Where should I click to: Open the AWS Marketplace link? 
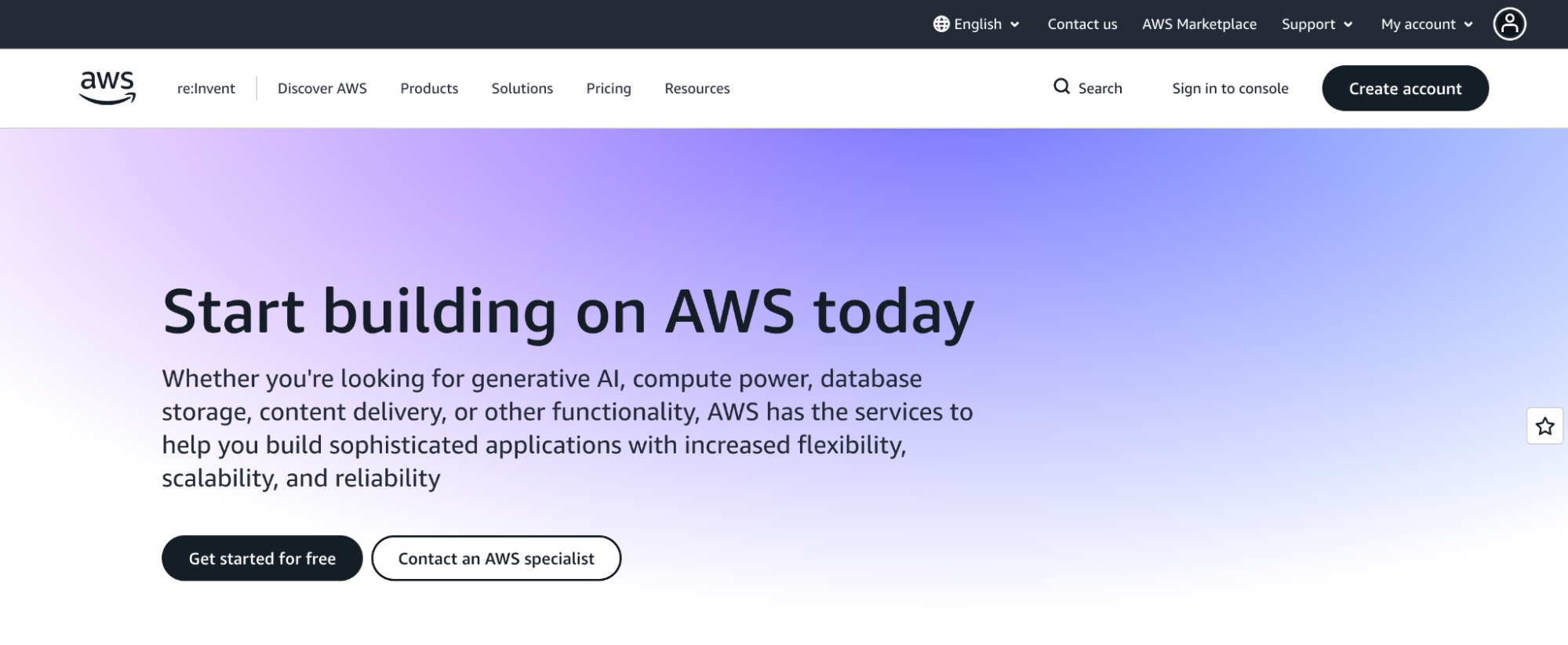(x=1199, y=24)
